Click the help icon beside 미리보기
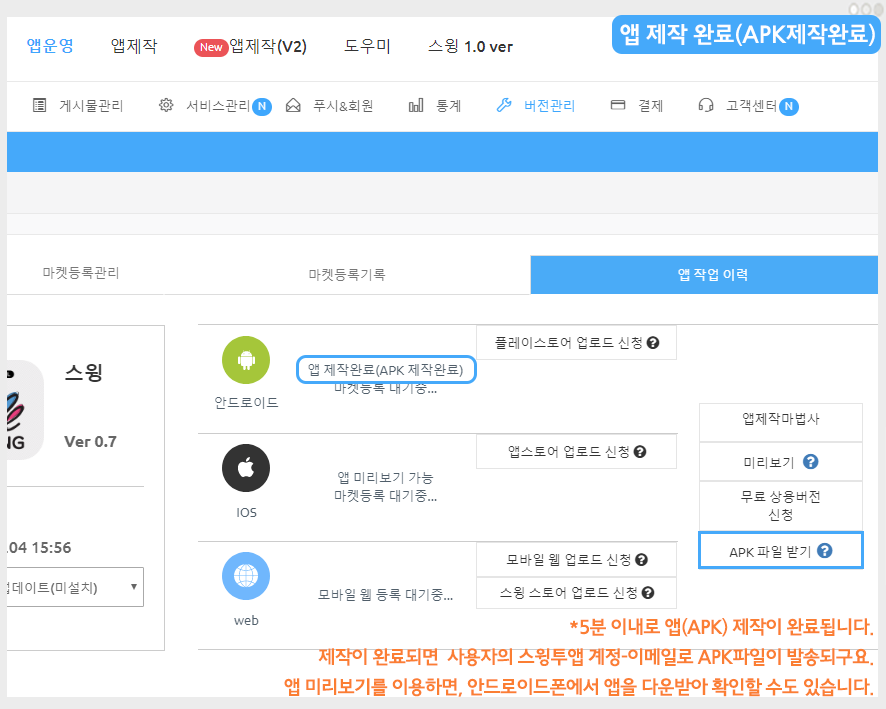The image size is (886, 709). pos(811,462)
